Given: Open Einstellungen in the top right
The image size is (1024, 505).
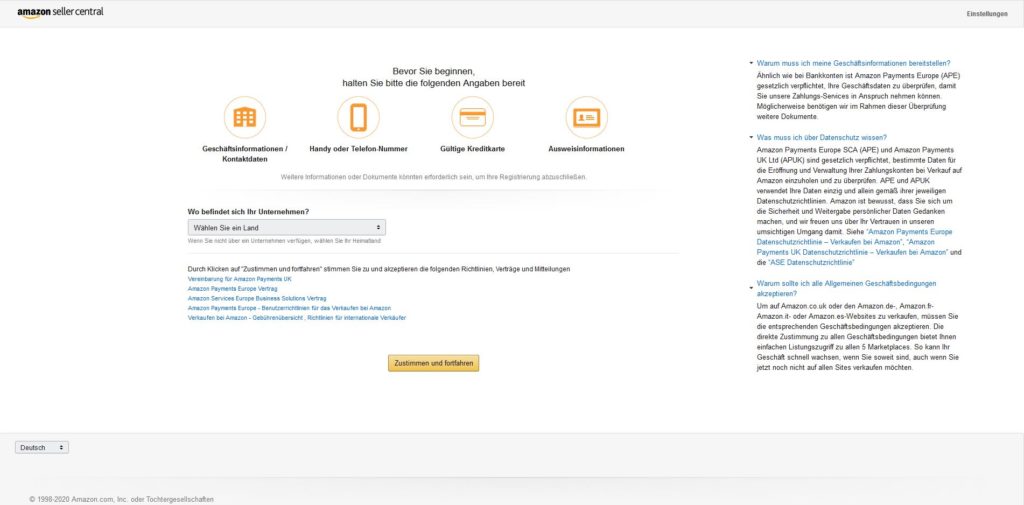Looking at the screenshot, I should [x=987, y=14].
